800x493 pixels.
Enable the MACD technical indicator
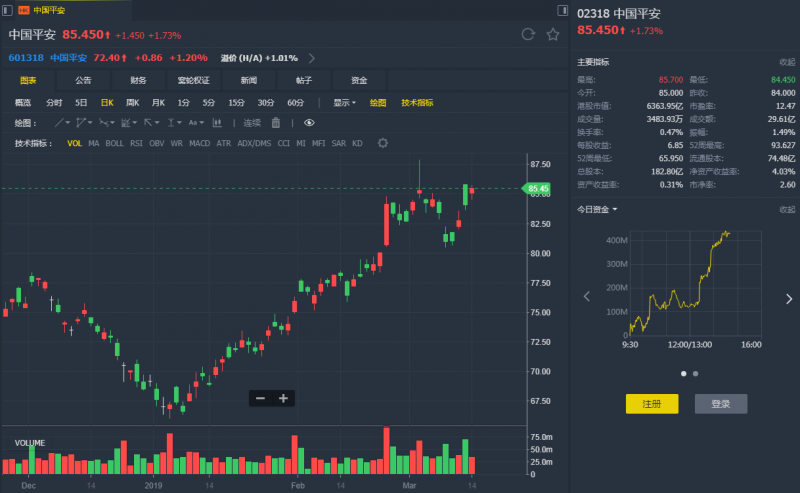point(199,143)
